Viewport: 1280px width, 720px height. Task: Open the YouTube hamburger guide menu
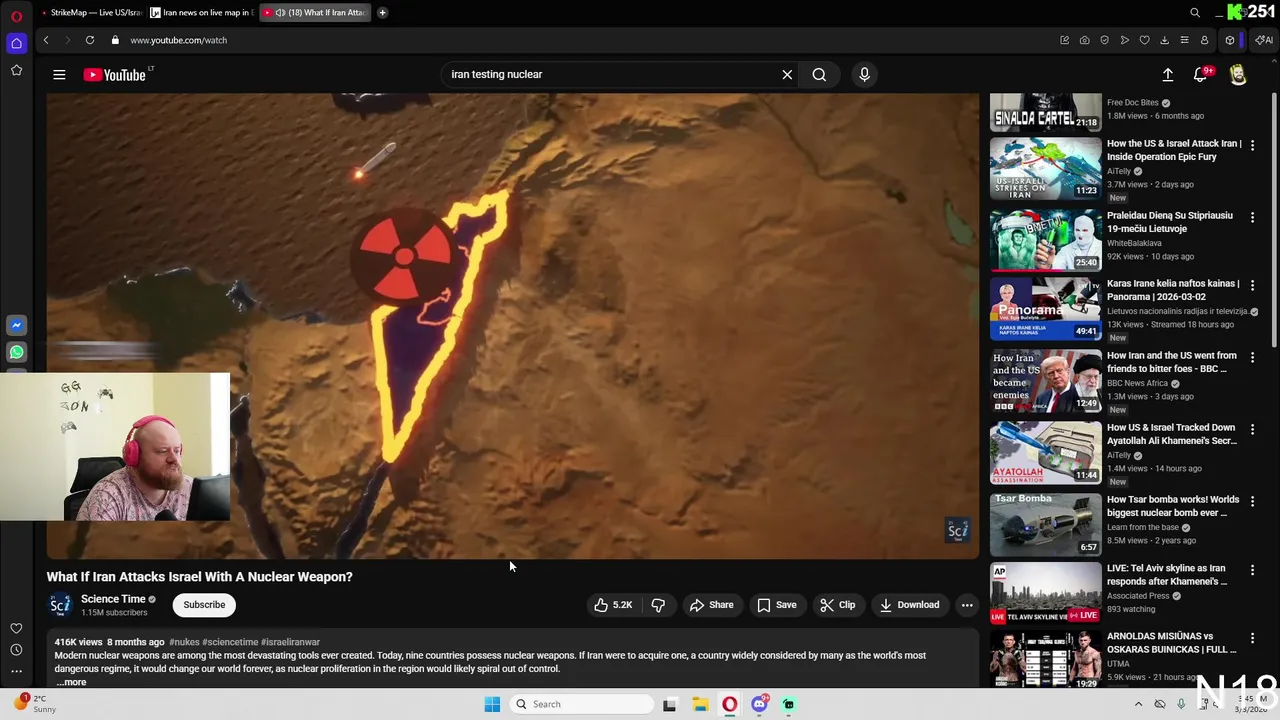click(x=59, y=75)
